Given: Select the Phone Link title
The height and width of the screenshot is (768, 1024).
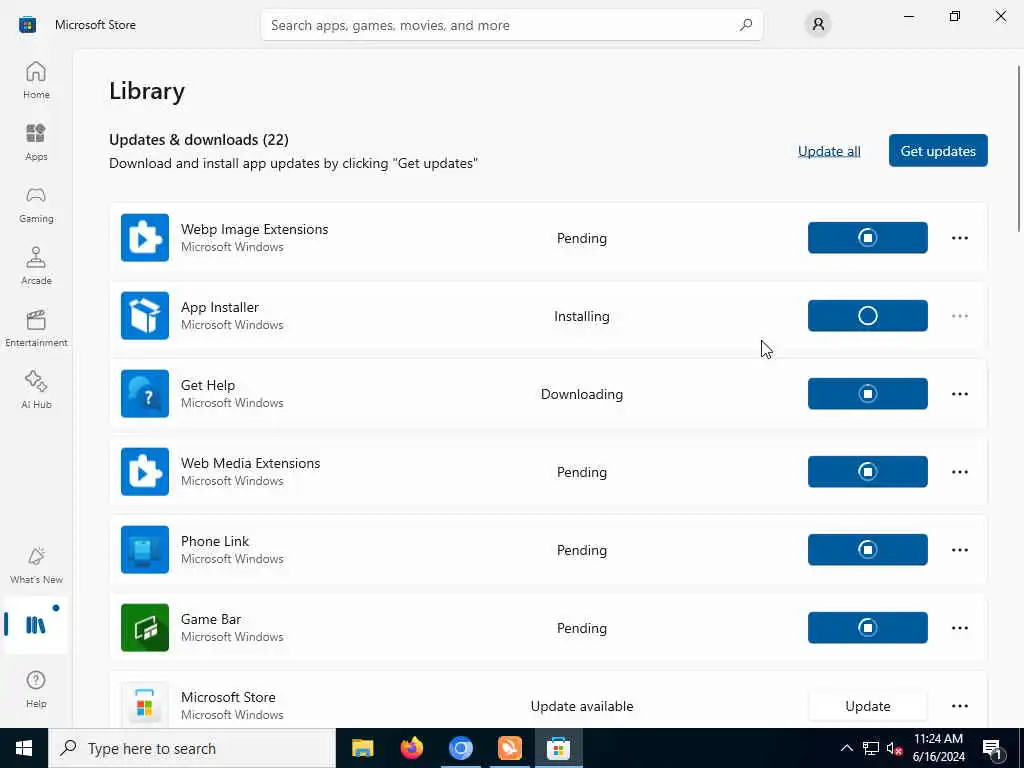Looking at the screenshot, I should coord(215,541).
